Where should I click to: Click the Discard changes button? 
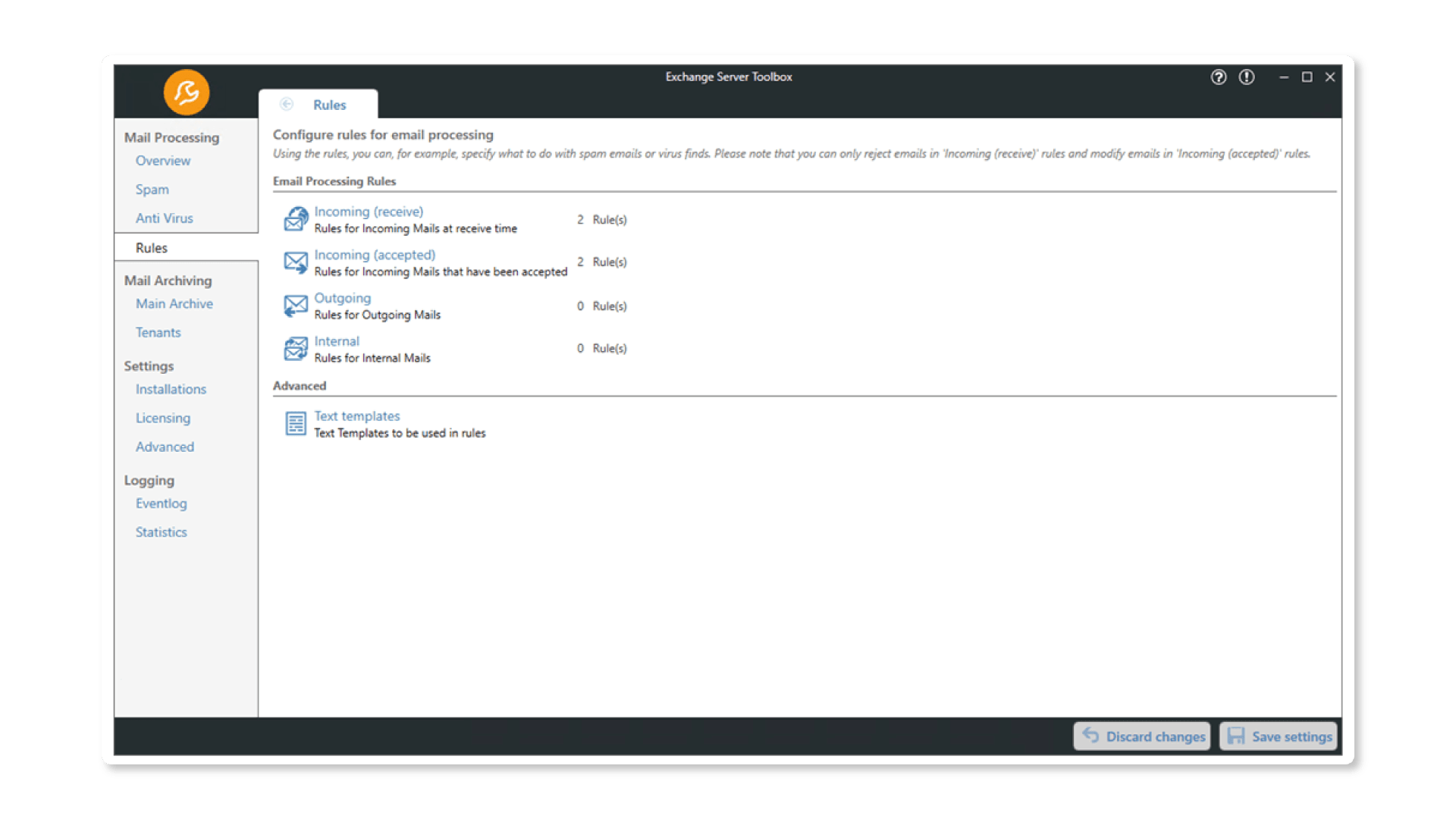pyautogui.click(x=1144, y=736)
